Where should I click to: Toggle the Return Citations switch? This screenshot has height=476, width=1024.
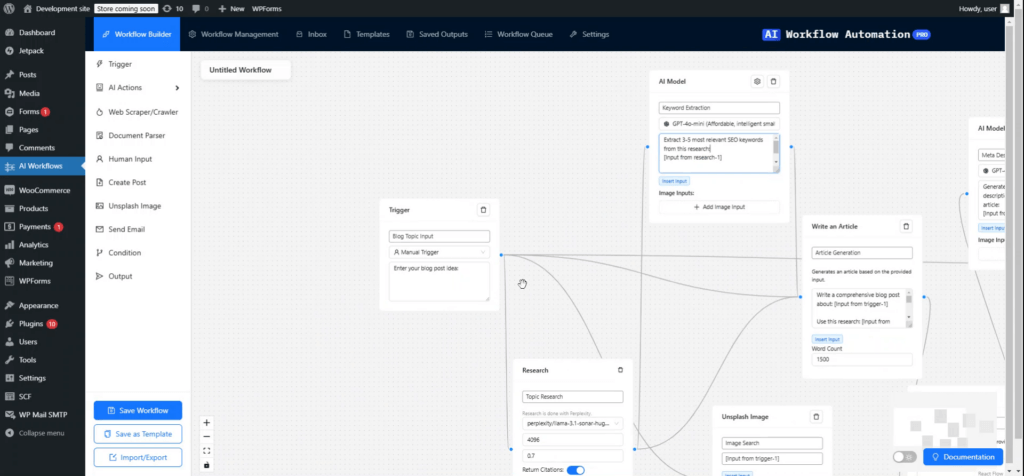click(x=575, y=469)
